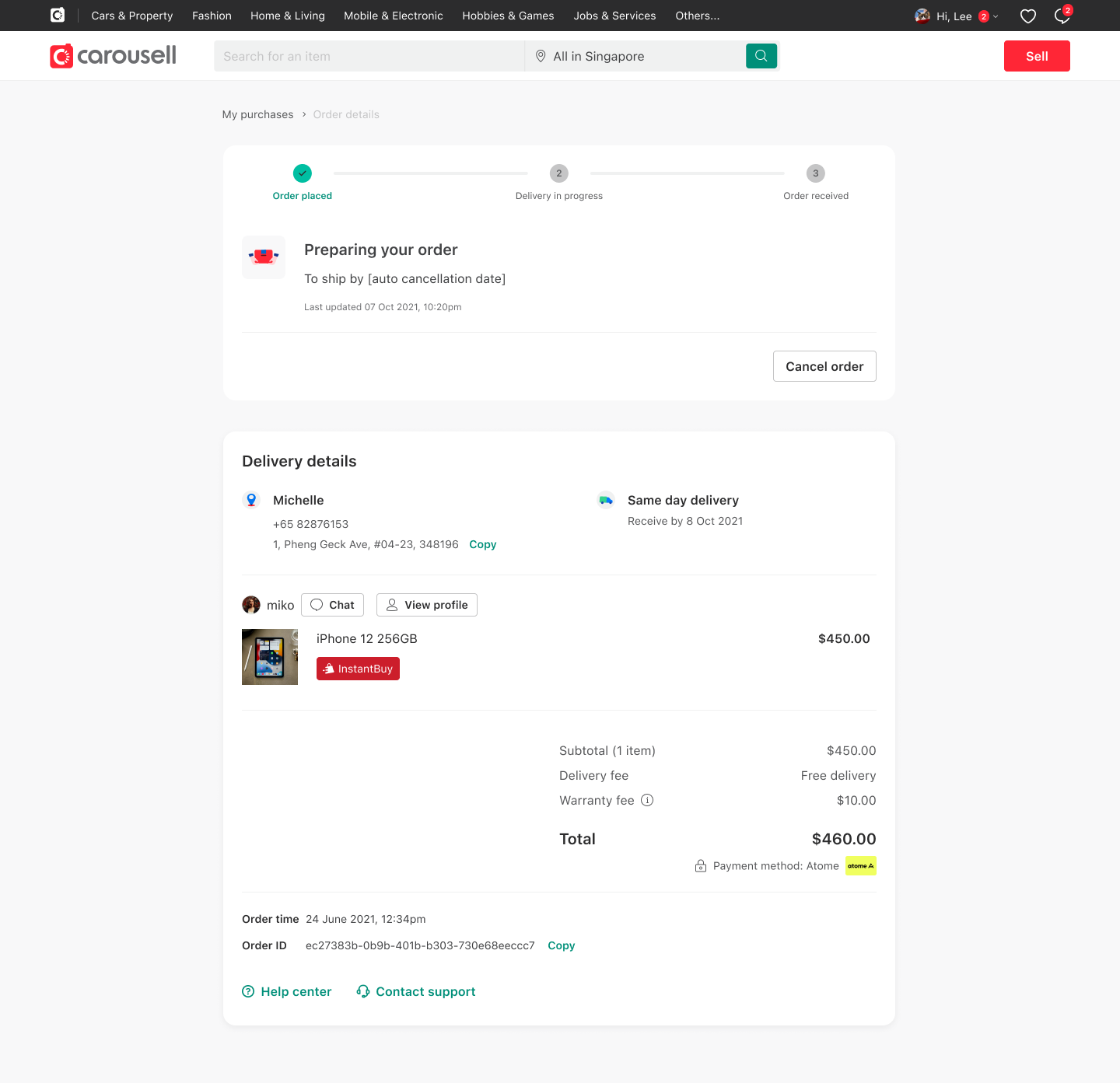Open the wishlist heart icon
1120x1083 pixels.
click(1027, 16)
